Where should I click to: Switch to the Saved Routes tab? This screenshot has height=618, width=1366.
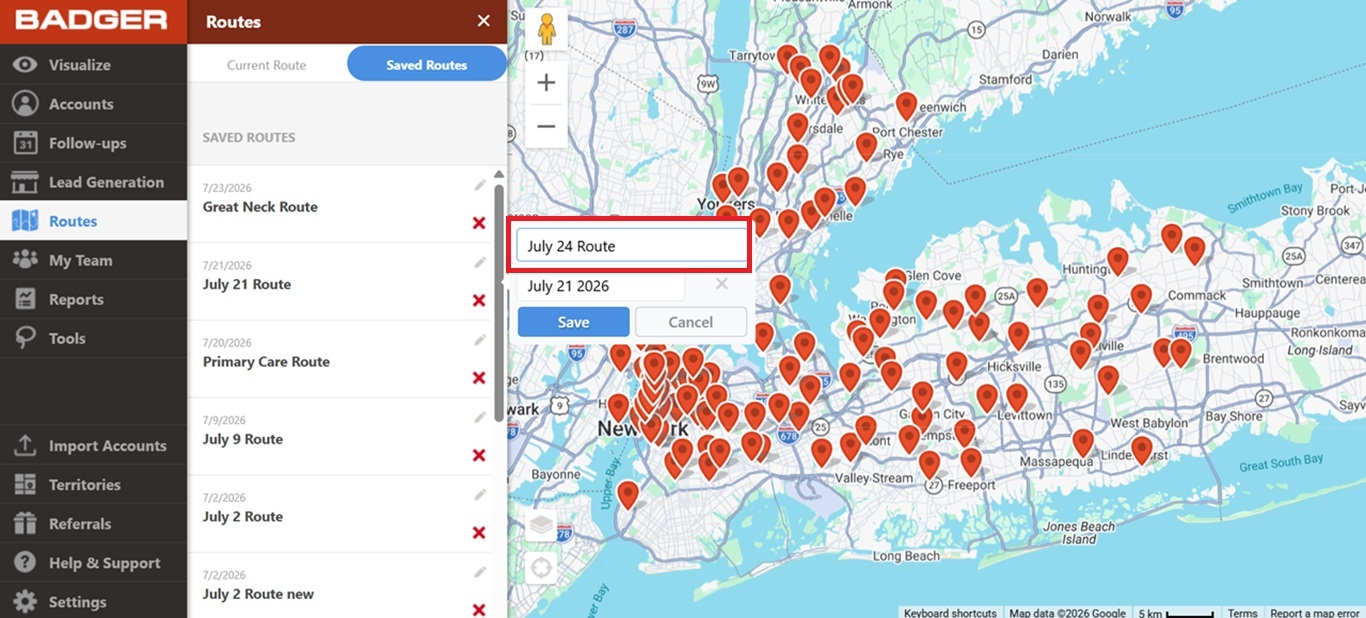tap(427, 65)
